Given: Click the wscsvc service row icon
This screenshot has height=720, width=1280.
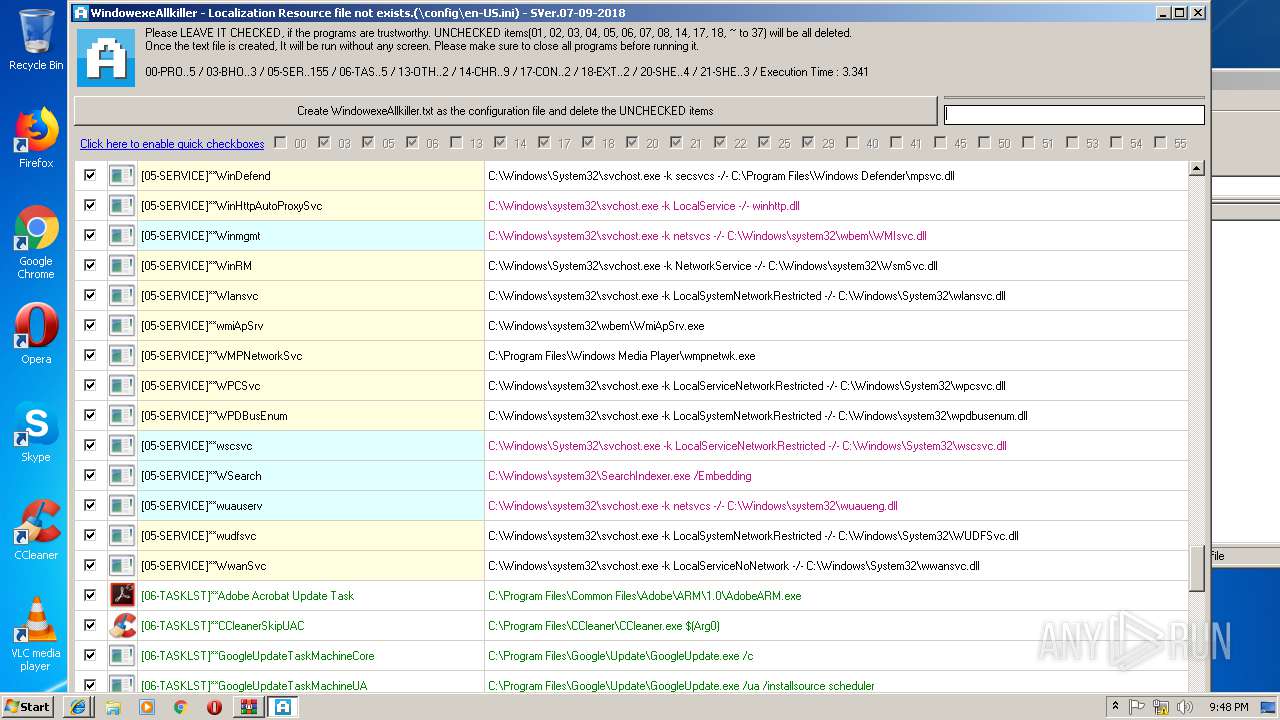Looking at the screenshot, I should click(x=122, y=445).
